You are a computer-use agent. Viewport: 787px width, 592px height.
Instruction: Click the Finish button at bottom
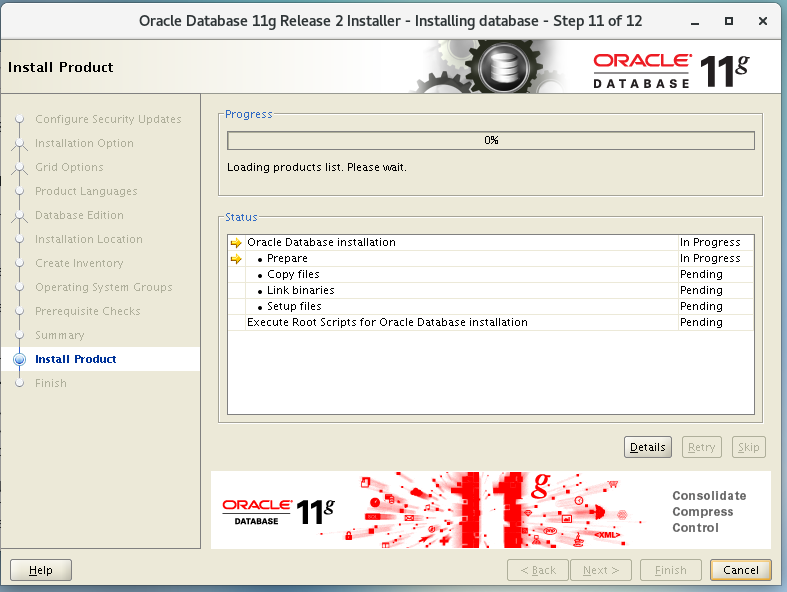click(671, 570)
